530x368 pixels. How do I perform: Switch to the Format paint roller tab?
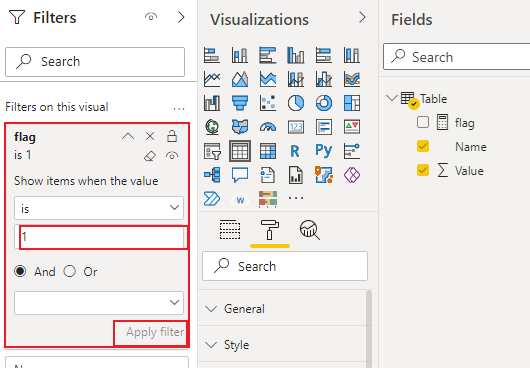click(270, 230)
